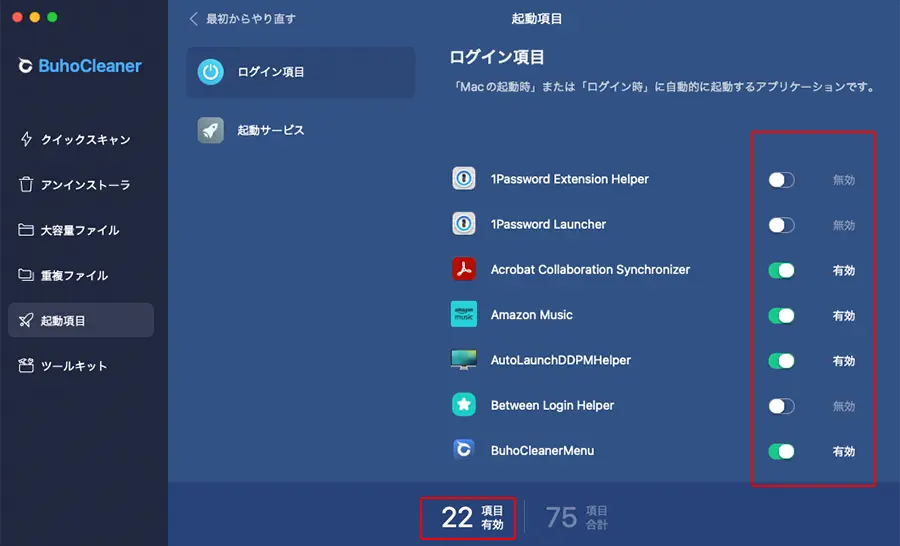Screen dimensions: 900x546
Task: Click the 起動項目 window title
Action: [x=537, y=19]
